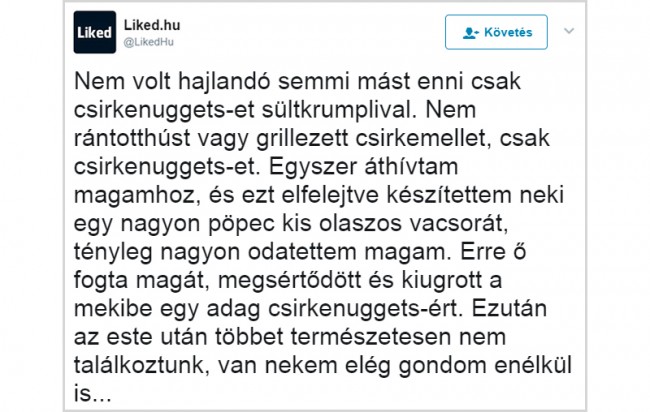Click the word "találkoztunk" in the tweet
650x412 pixels.
pyautogui.click(x=141, y=365)
